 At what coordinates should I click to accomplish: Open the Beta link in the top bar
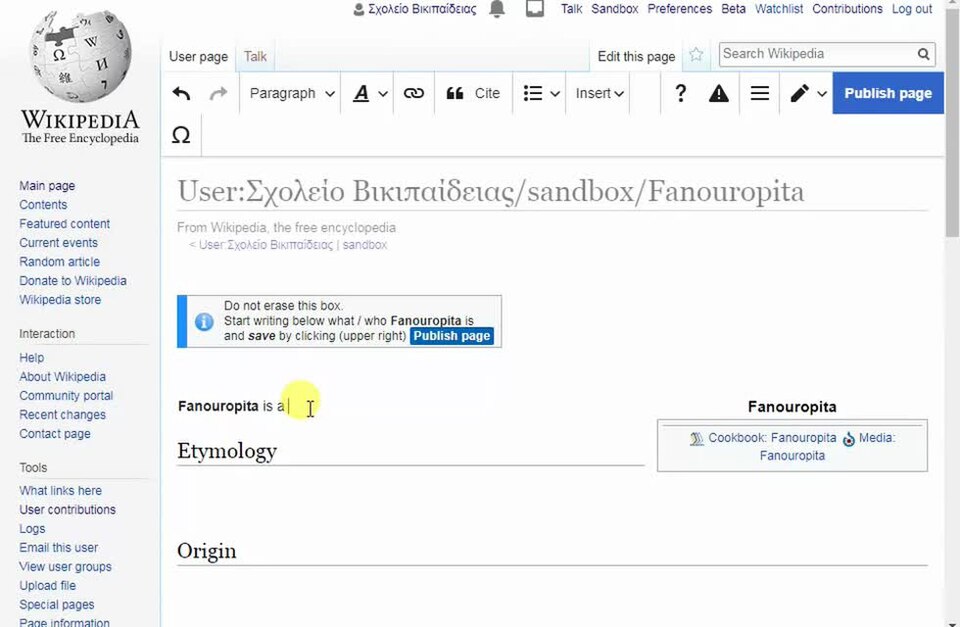tap(733, 9)
